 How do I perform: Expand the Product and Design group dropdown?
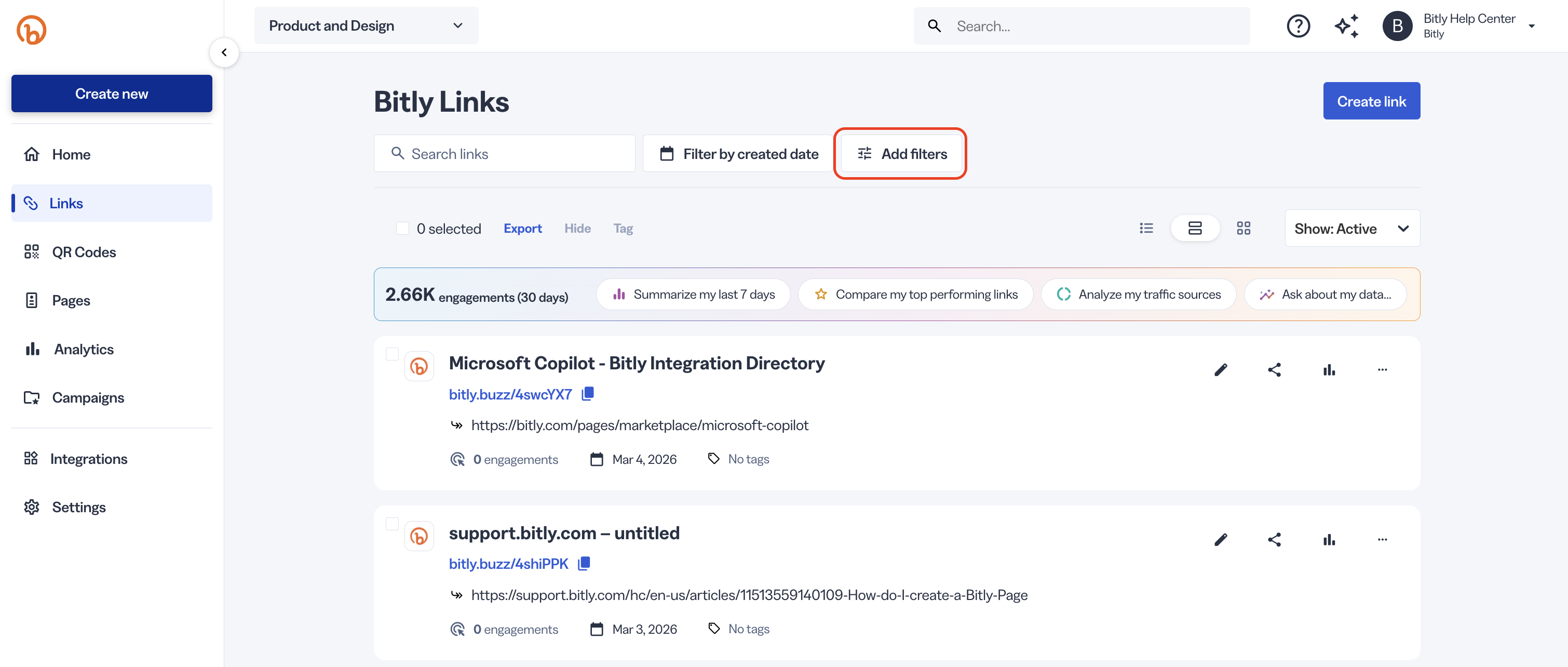coord(366,25)
